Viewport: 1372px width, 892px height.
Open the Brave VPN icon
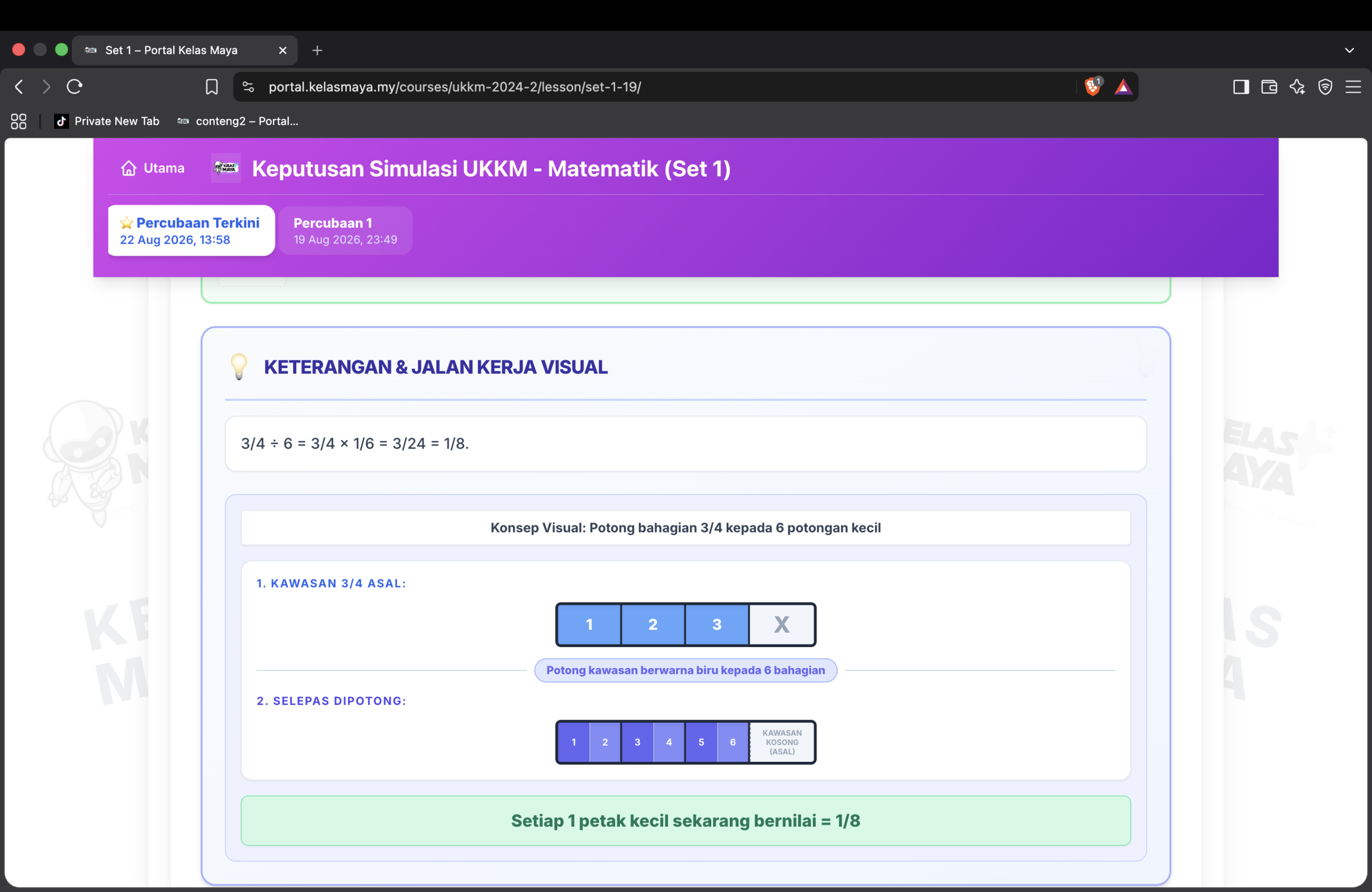pos(1325,87)
